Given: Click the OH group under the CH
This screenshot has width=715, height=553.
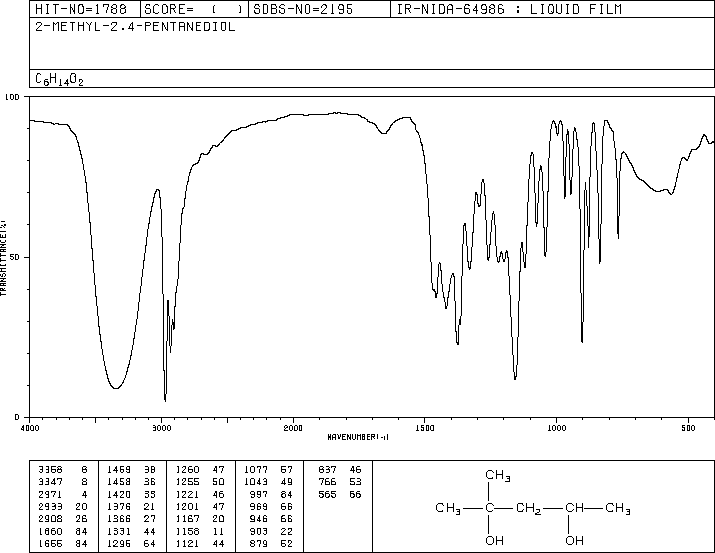Looking at the screenshot, I should coord(574,541).
